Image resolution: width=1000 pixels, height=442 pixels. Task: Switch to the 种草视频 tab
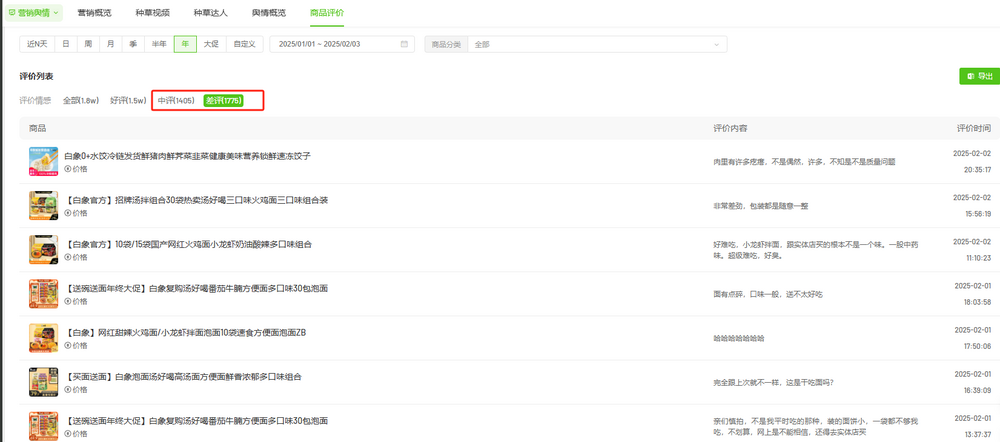(153, 12)
